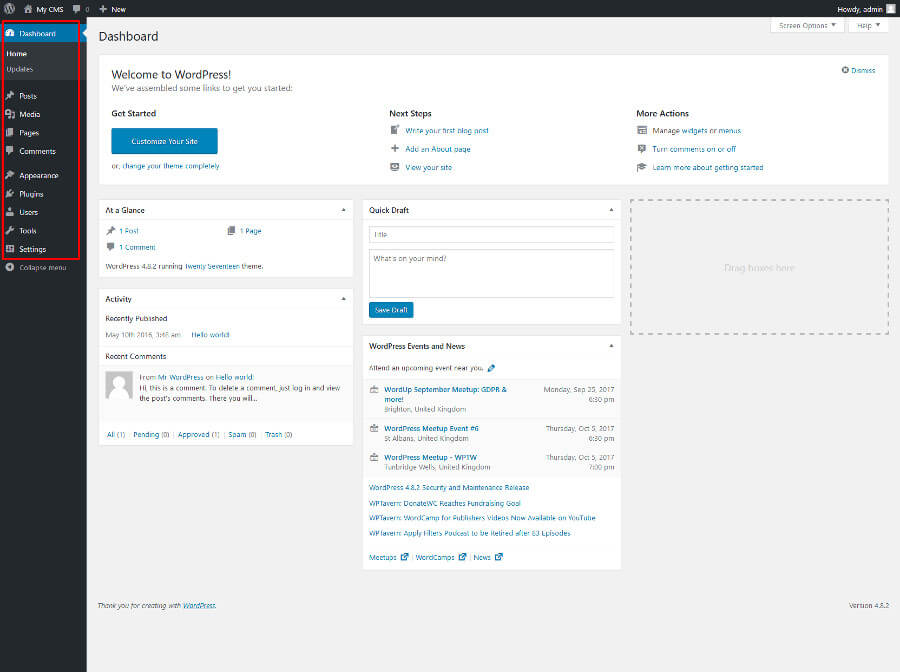Click the comments toggle icon in More Actions
Image resolution: width=900 pixels, height=672 pixels.
(x=642, y=149)
